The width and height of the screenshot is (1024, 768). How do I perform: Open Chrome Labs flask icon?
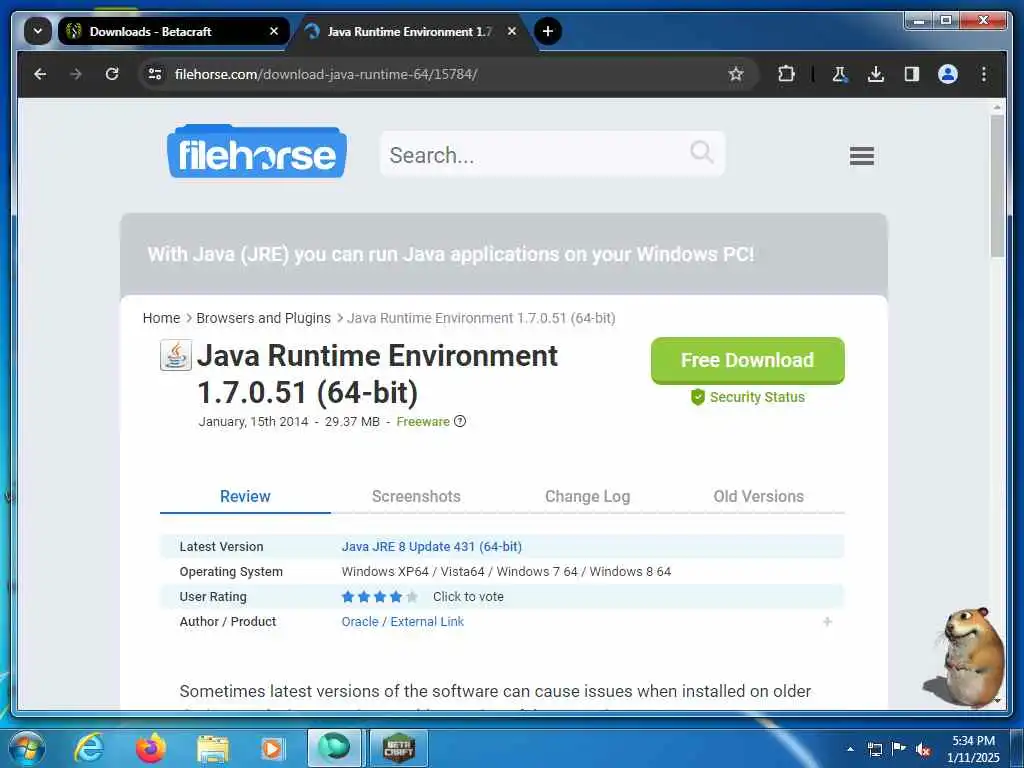point(840,74)
